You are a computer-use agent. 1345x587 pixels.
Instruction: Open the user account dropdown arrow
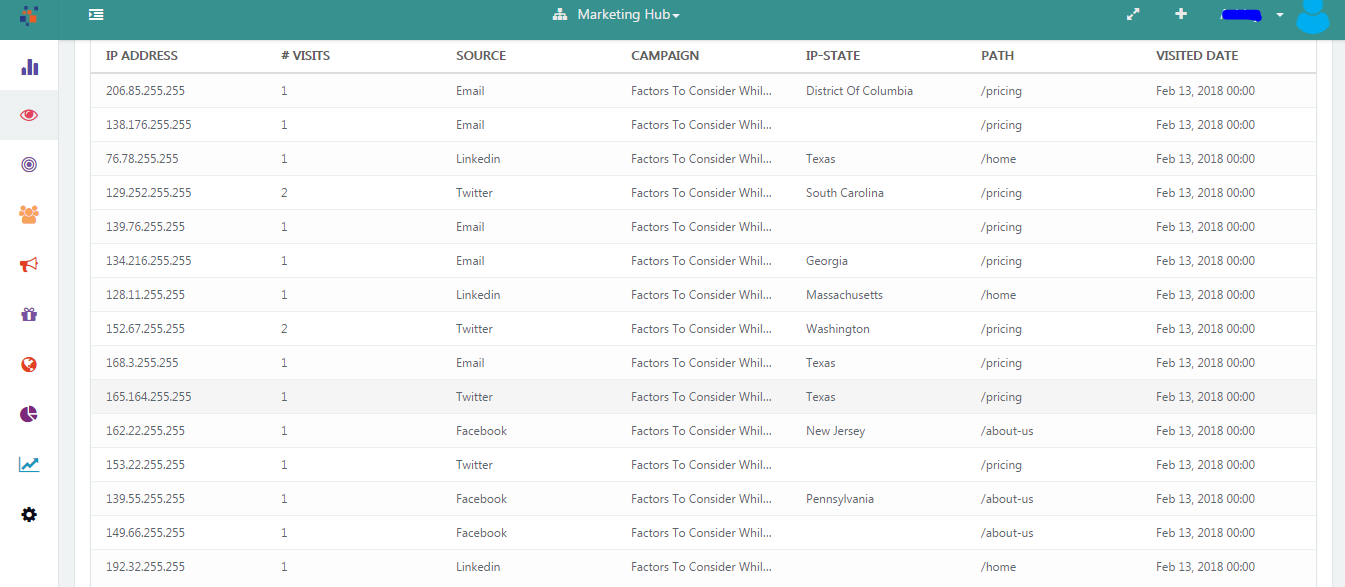[1280, 15]
